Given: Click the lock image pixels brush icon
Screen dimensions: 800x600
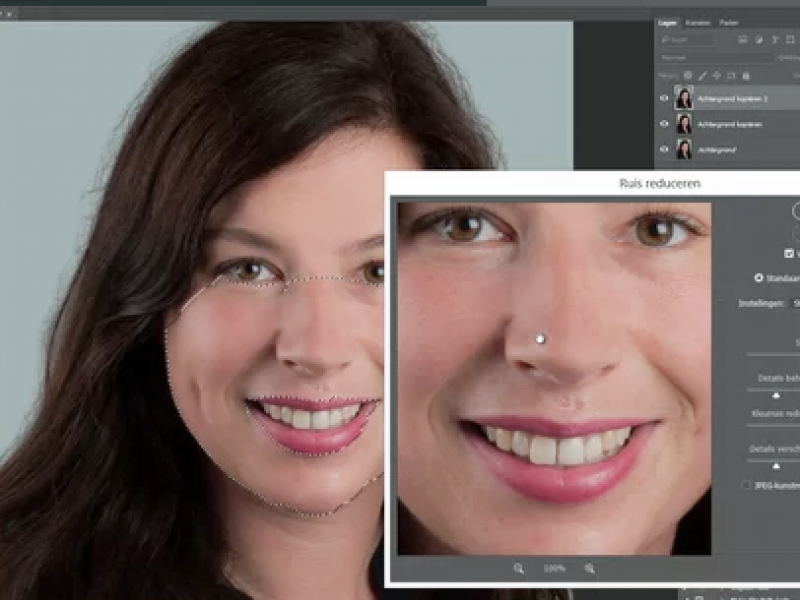Looking at the screenshot, I should [702, 75].
